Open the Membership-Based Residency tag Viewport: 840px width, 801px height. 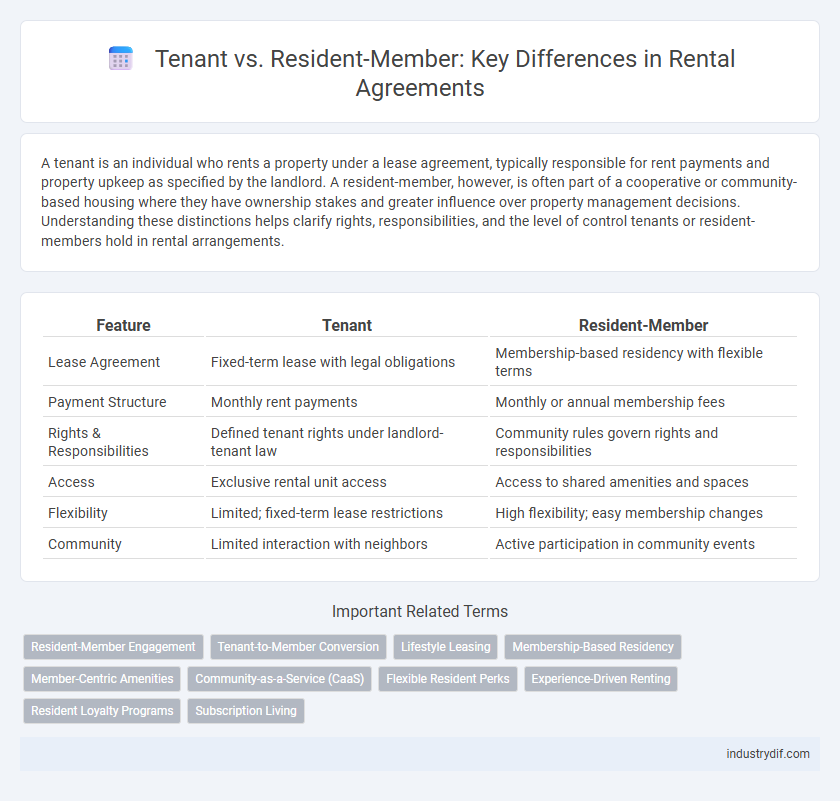click(593, 647)
